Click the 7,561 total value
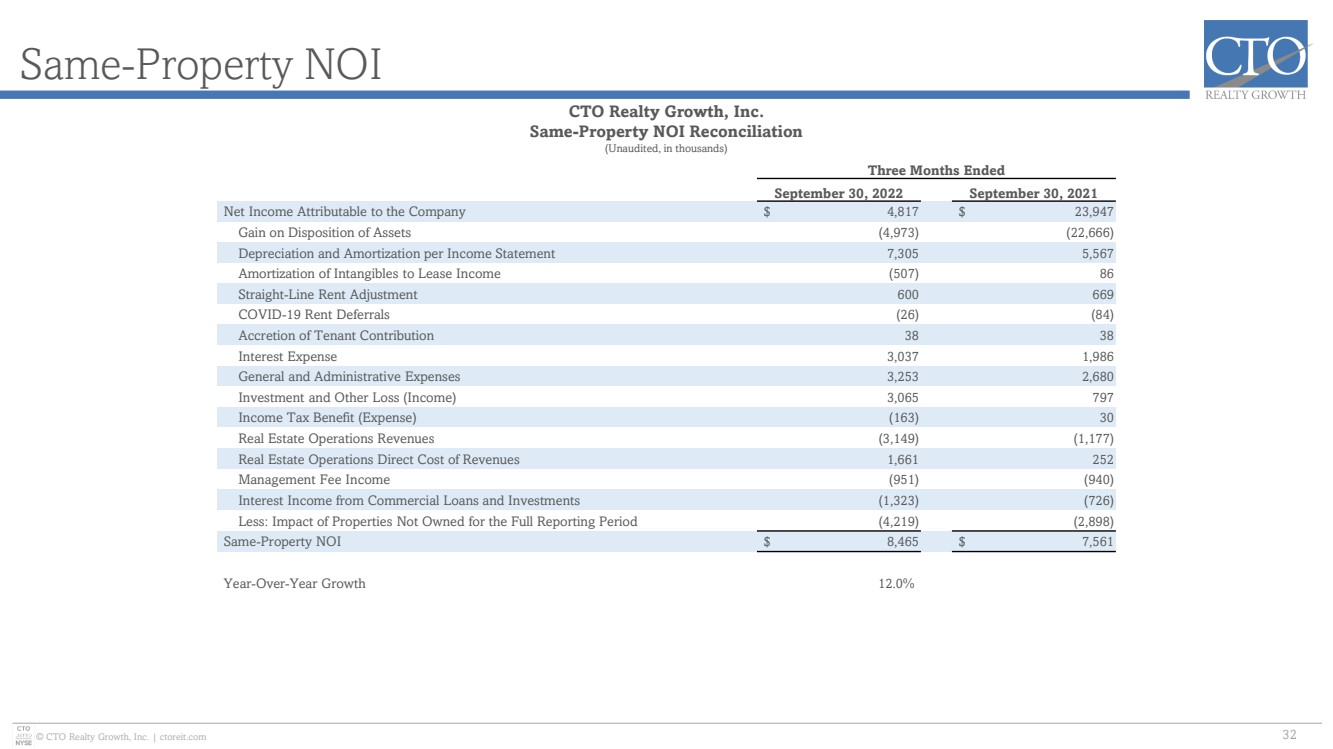Screen dimensions: 1333x749 1098,541
